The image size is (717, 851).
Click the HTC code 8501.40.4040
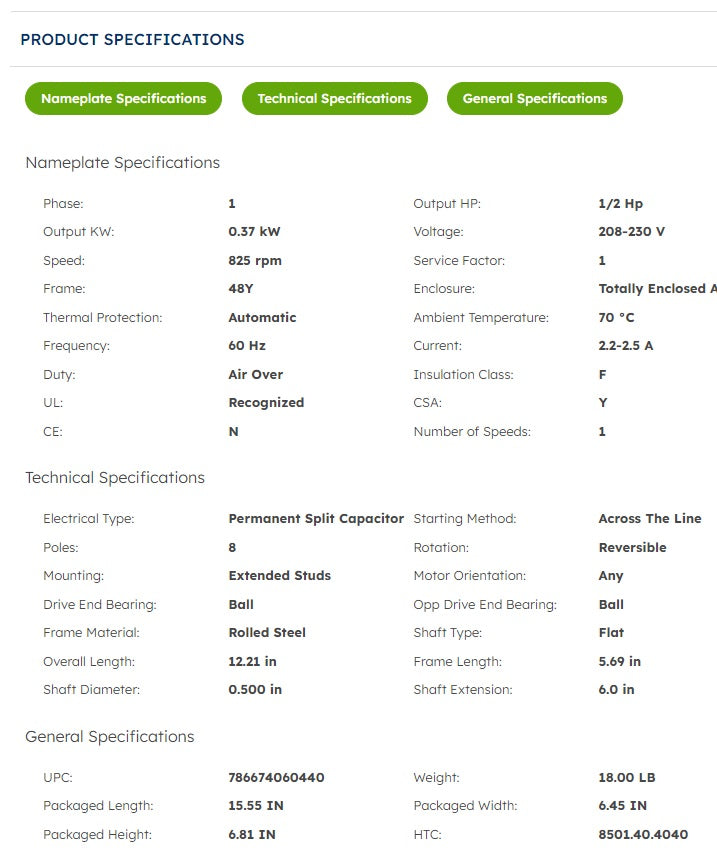pyautogui.click(x=643, y=835)
